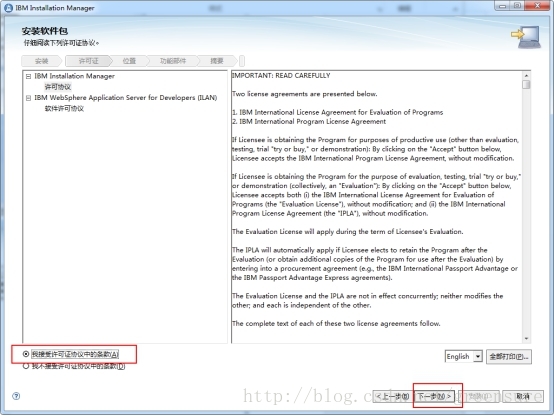
Task: Click the 安装软件包 page title
Action: coord(45,31)
